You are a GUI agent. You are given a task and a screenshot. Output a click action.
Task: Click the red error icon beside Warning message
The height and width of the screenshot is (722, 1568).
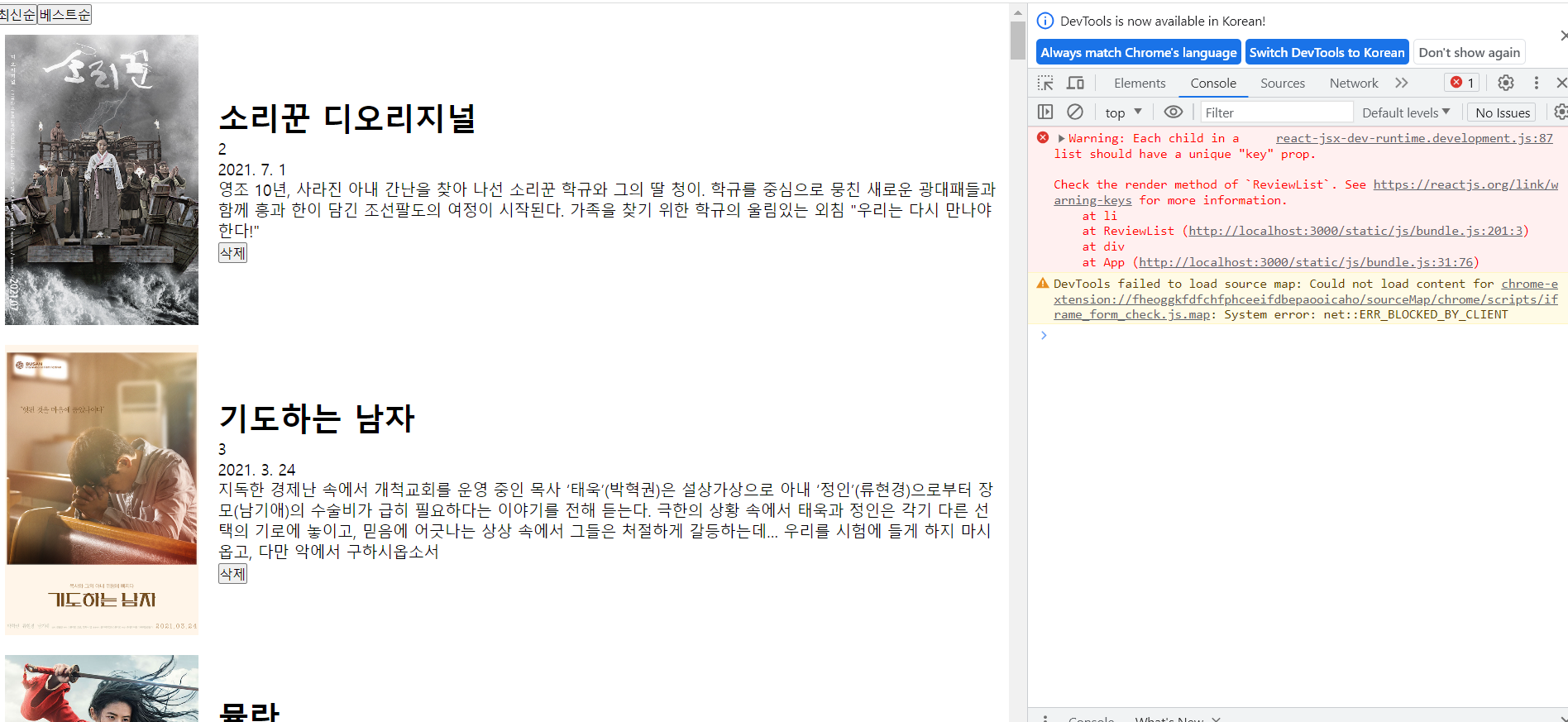[1043, 137]
